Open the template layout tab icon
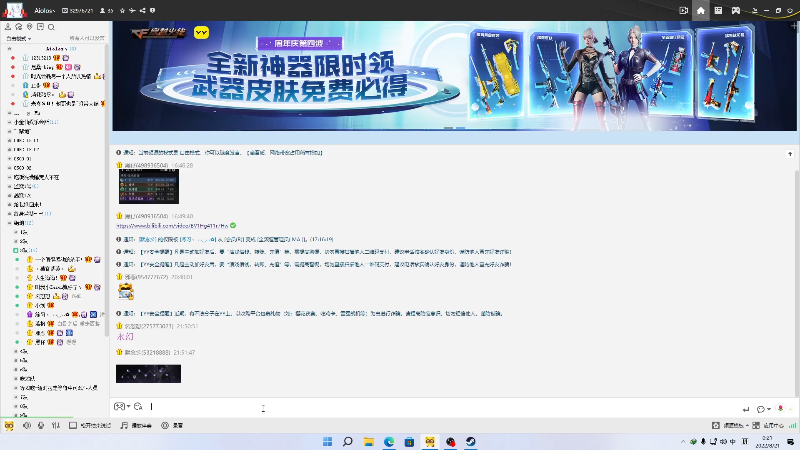This screenshot has width=800, height=450. [718, 10]
